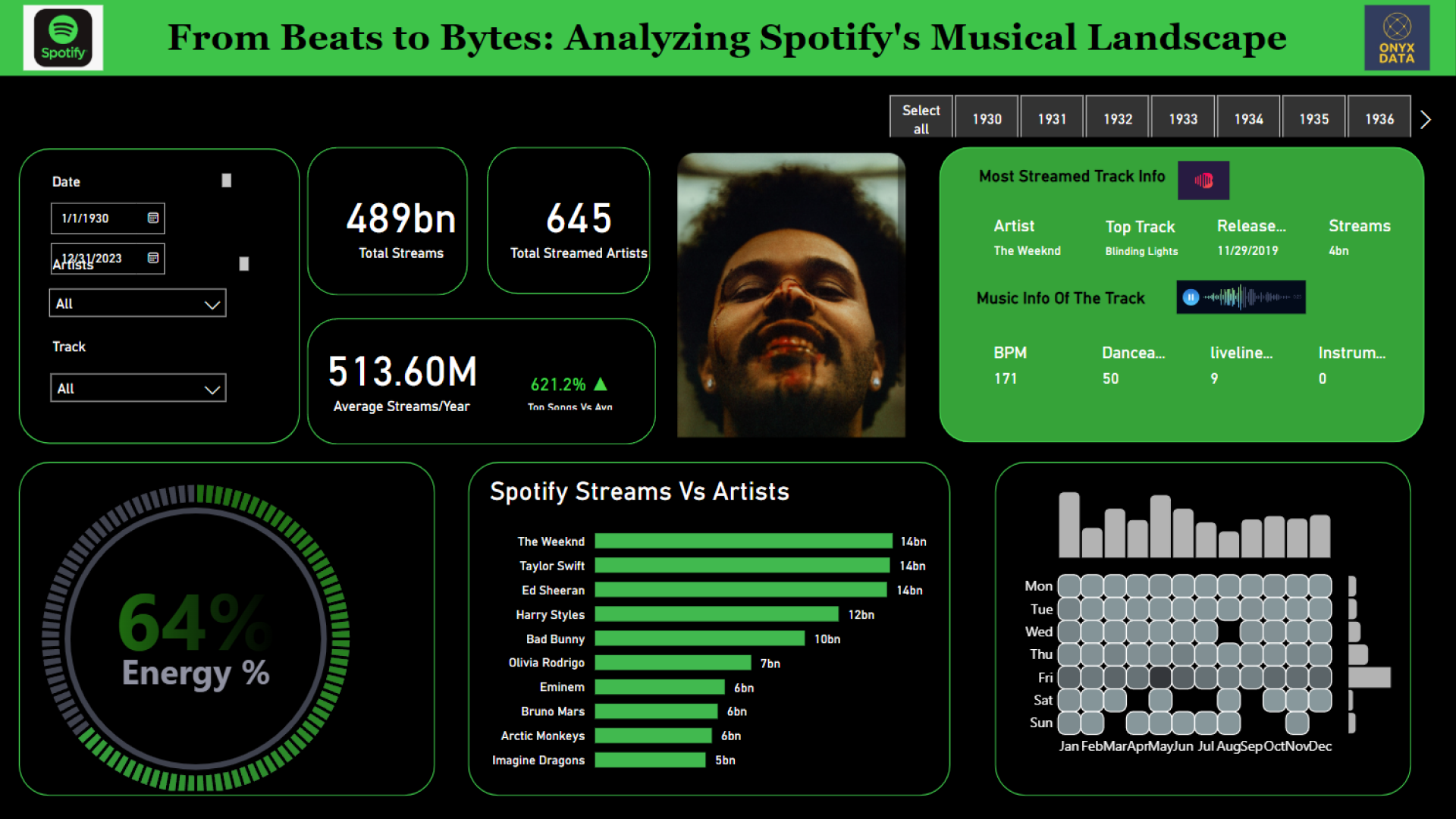This screenshot has height=819, width=1456.
Task: Click the end date field 12/31/2023
Action: [x=108, y=259]
